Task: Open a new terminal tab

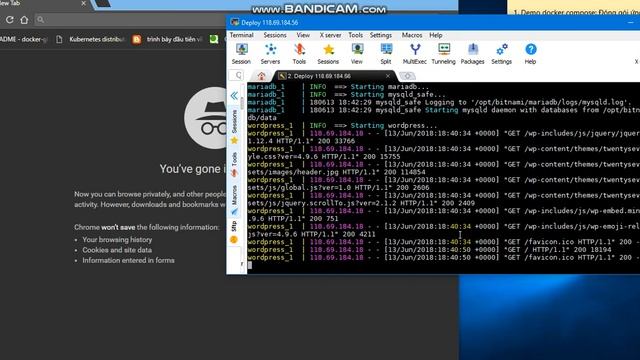Action: pos(407,76)
